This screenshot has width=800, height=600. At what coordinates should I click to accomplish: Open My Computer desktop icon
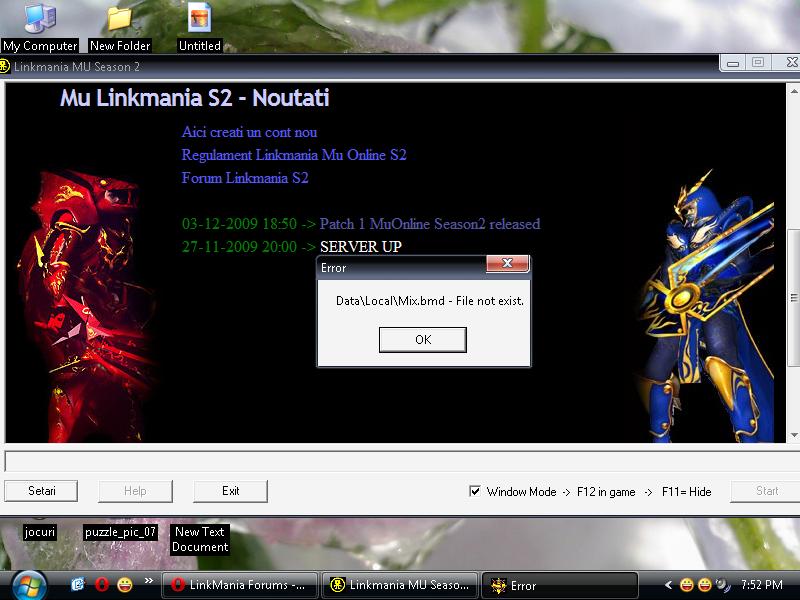point(40,26)
